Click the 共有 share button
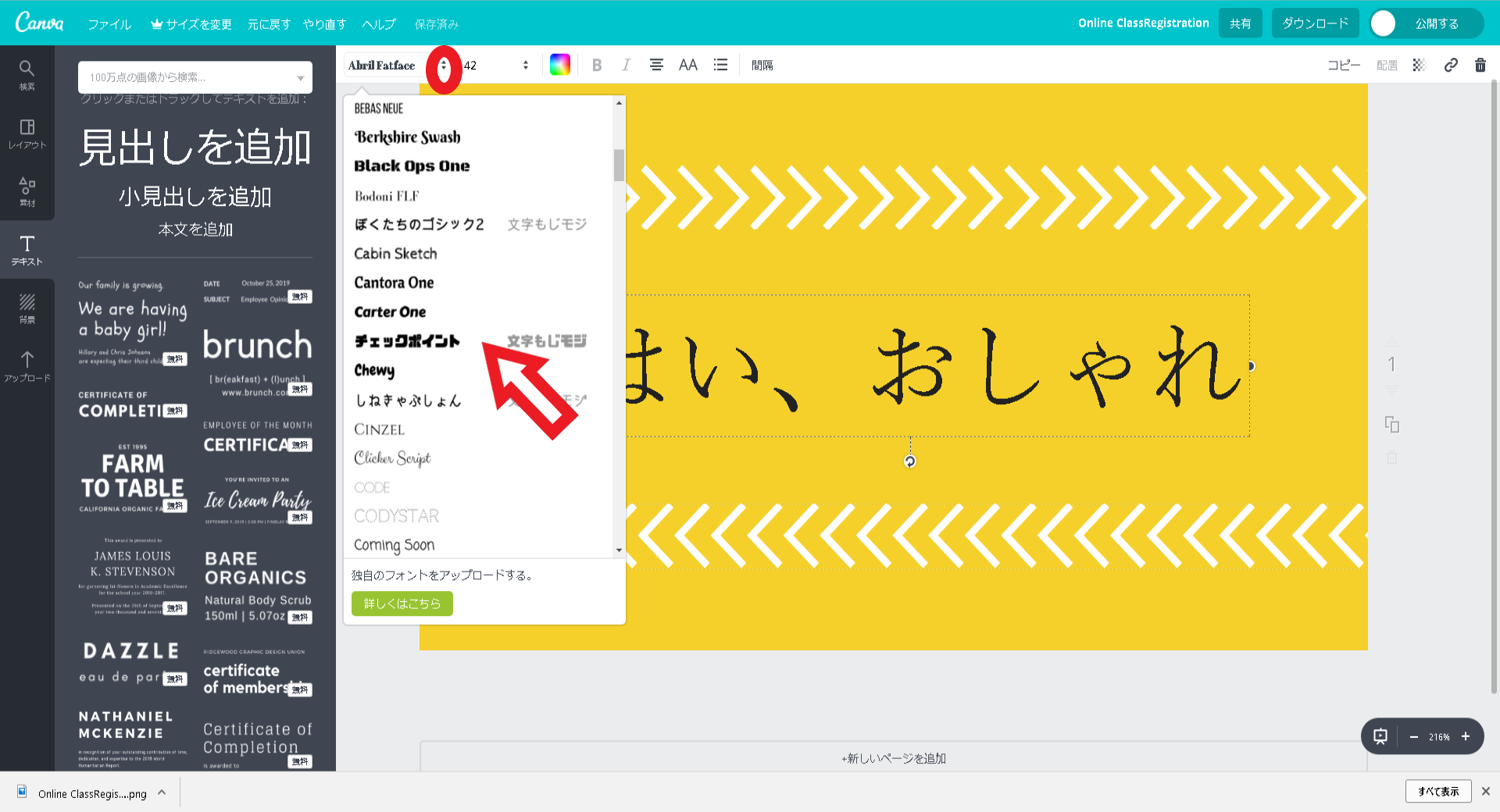Viewport: 1500px width, 812px height. [1240, 23]
